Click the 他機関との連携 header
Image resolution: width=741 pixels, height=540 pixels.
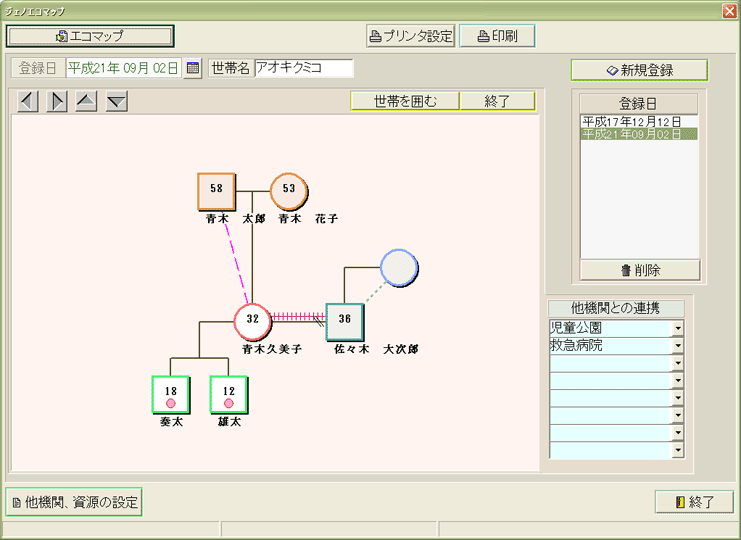click(x=615, y=309)
